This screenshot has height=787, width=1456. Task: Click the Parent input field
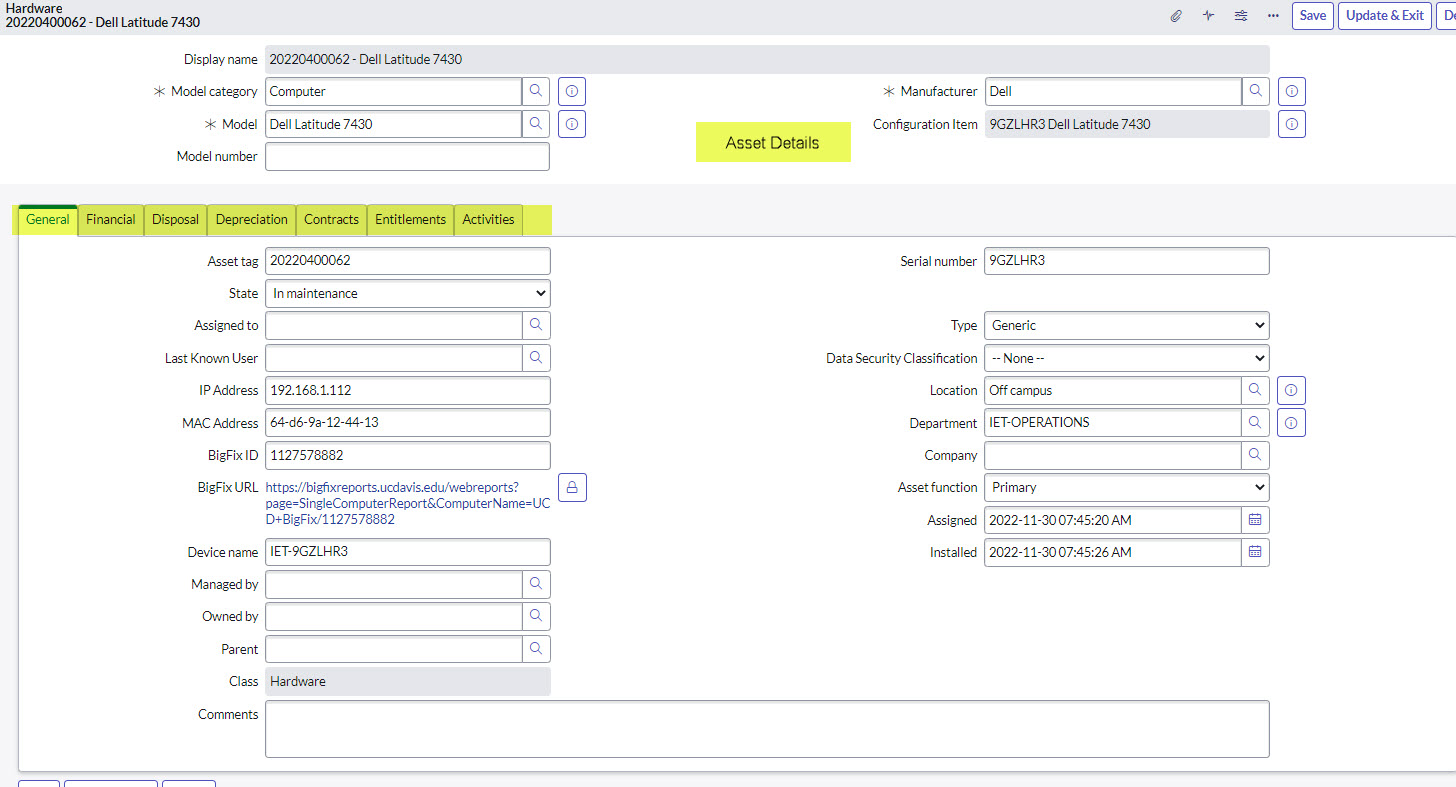393,649
